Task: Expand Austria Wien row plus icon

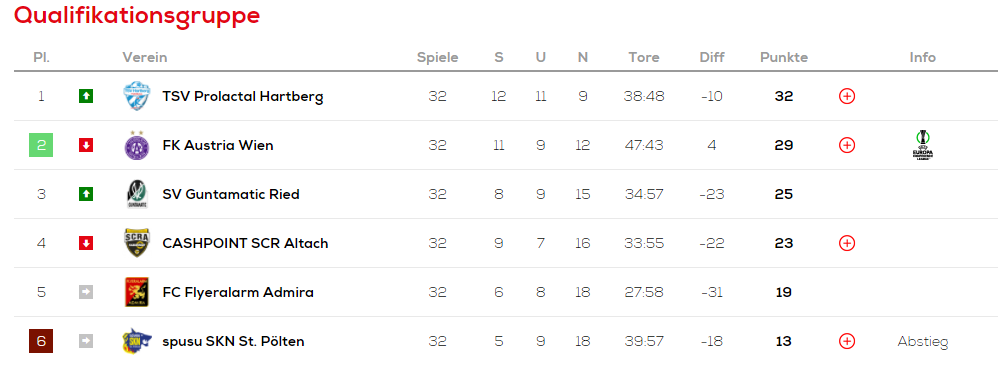Action: point(847,145)
